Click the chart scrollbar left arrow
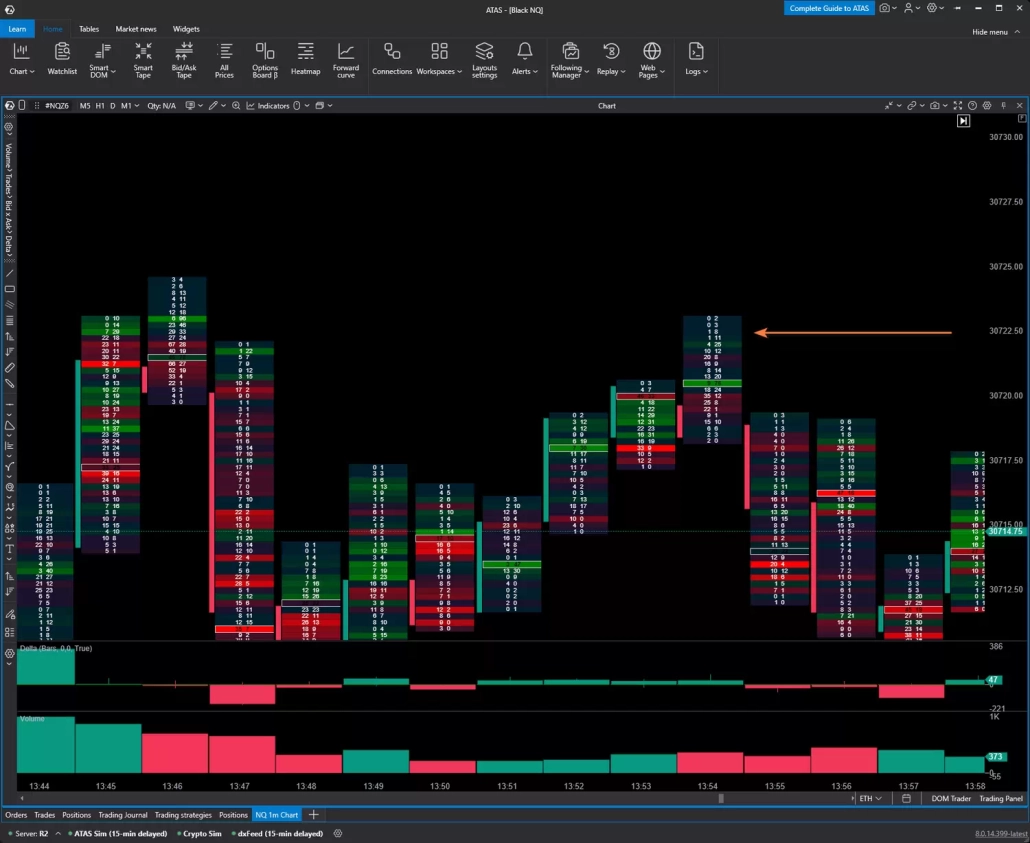This screenshot has width=1030, height=843. point(22,798)
